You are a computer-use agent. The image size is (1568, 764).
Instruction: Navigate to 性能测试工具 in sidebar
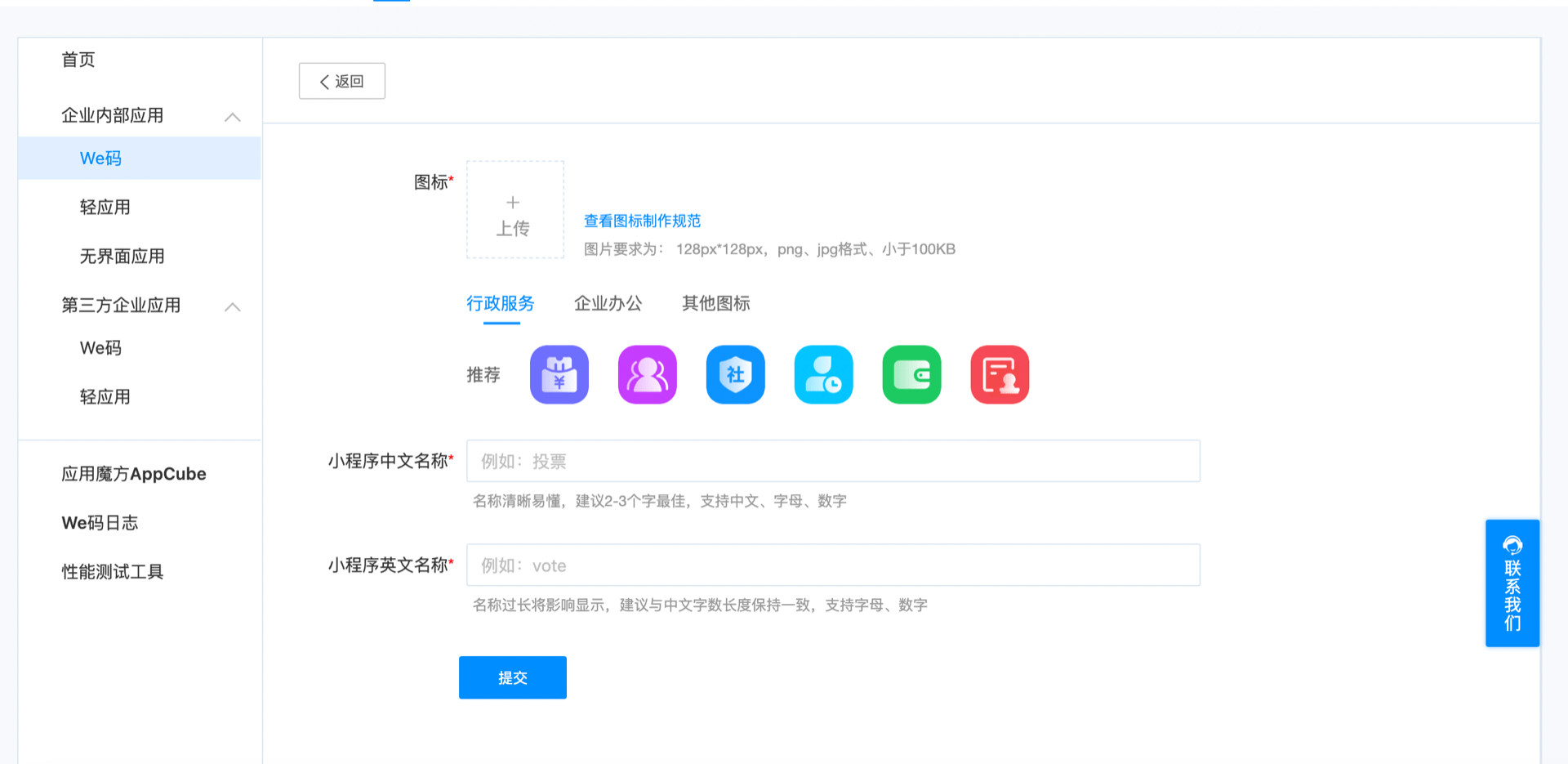[x=113, y=572]
